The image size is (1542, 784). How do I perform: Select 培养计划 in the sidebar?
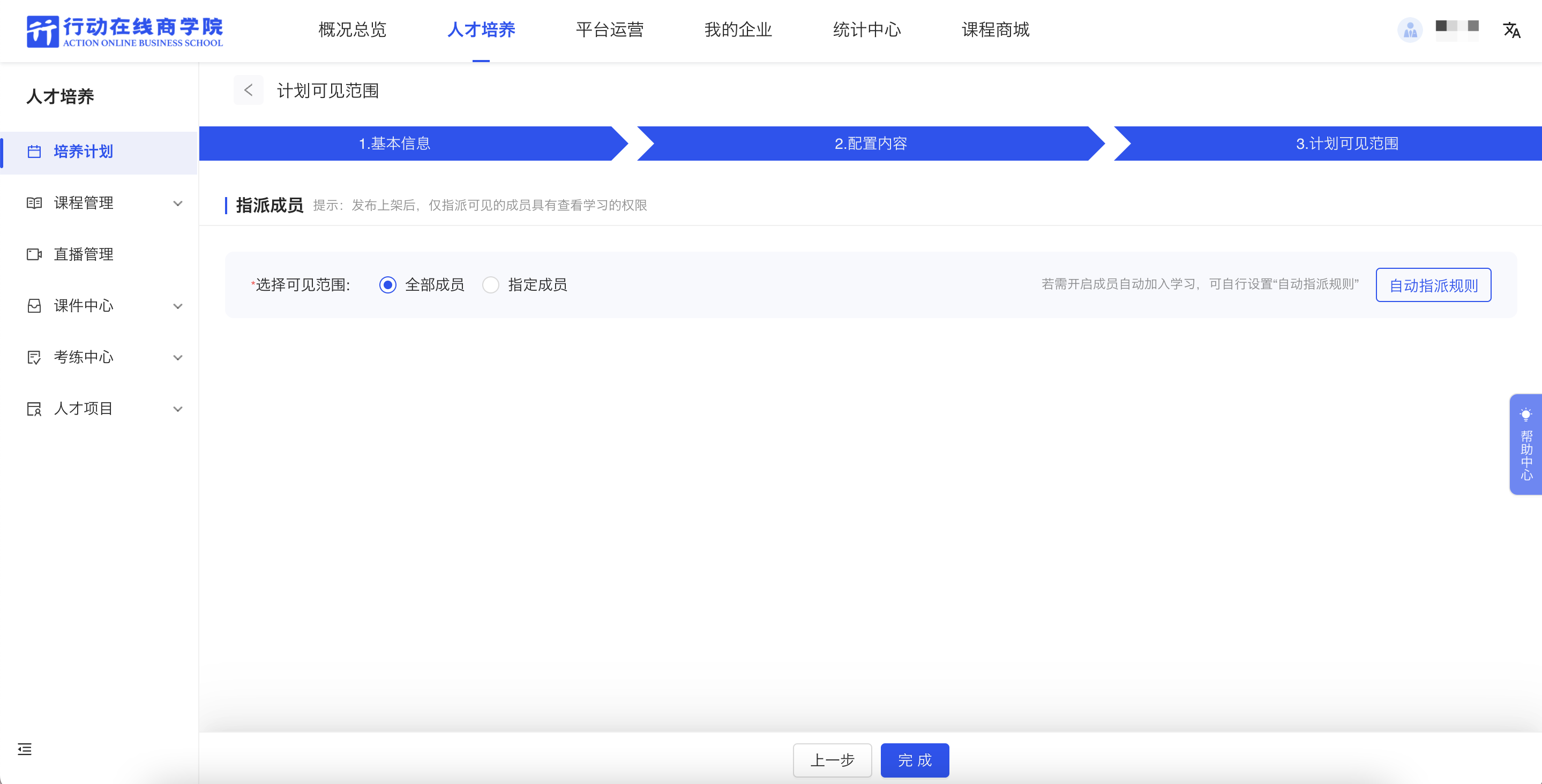99,153
